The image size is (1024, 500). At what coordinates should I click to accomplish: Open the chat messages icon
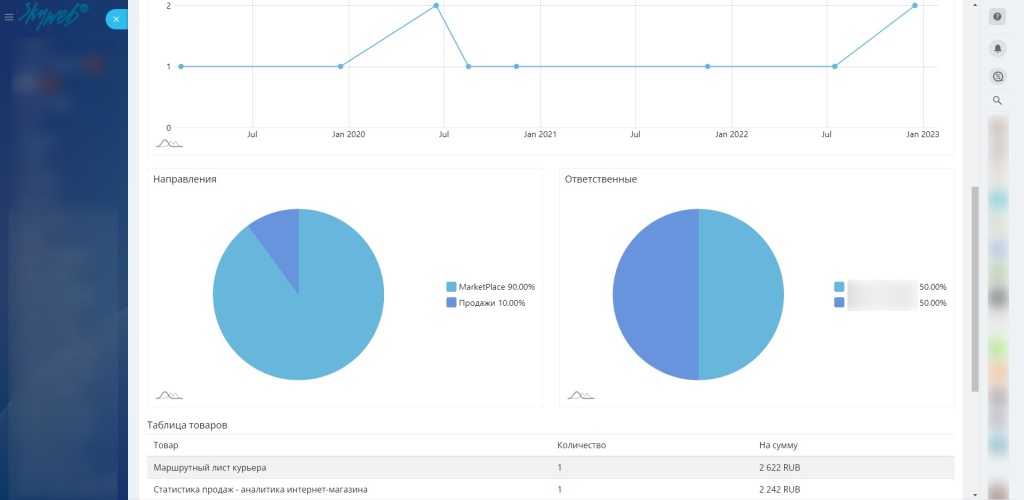pyautogui.click(x=997, y=77)
